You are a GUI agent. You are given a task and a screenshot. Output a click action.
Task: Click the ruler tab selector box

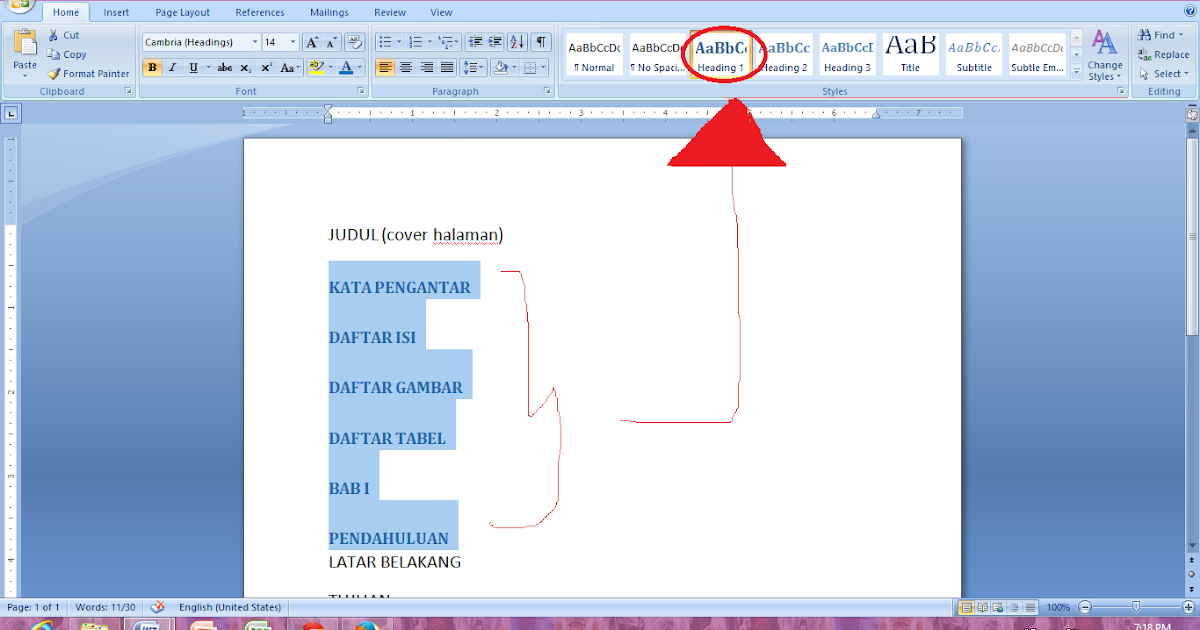click(11, 114)
